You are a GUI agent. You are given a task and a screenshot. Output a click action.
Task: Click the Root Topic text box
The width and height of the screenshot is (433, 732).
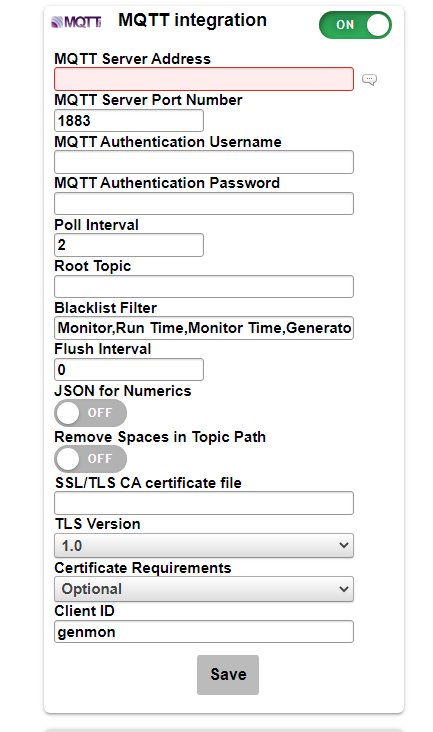tap(204, 286)
